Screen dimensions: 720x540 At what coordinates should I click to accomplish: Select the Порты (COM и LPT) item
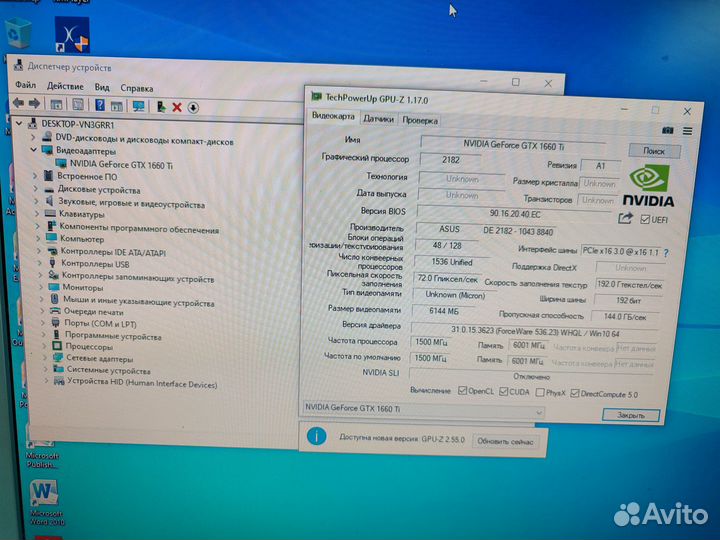100,324
